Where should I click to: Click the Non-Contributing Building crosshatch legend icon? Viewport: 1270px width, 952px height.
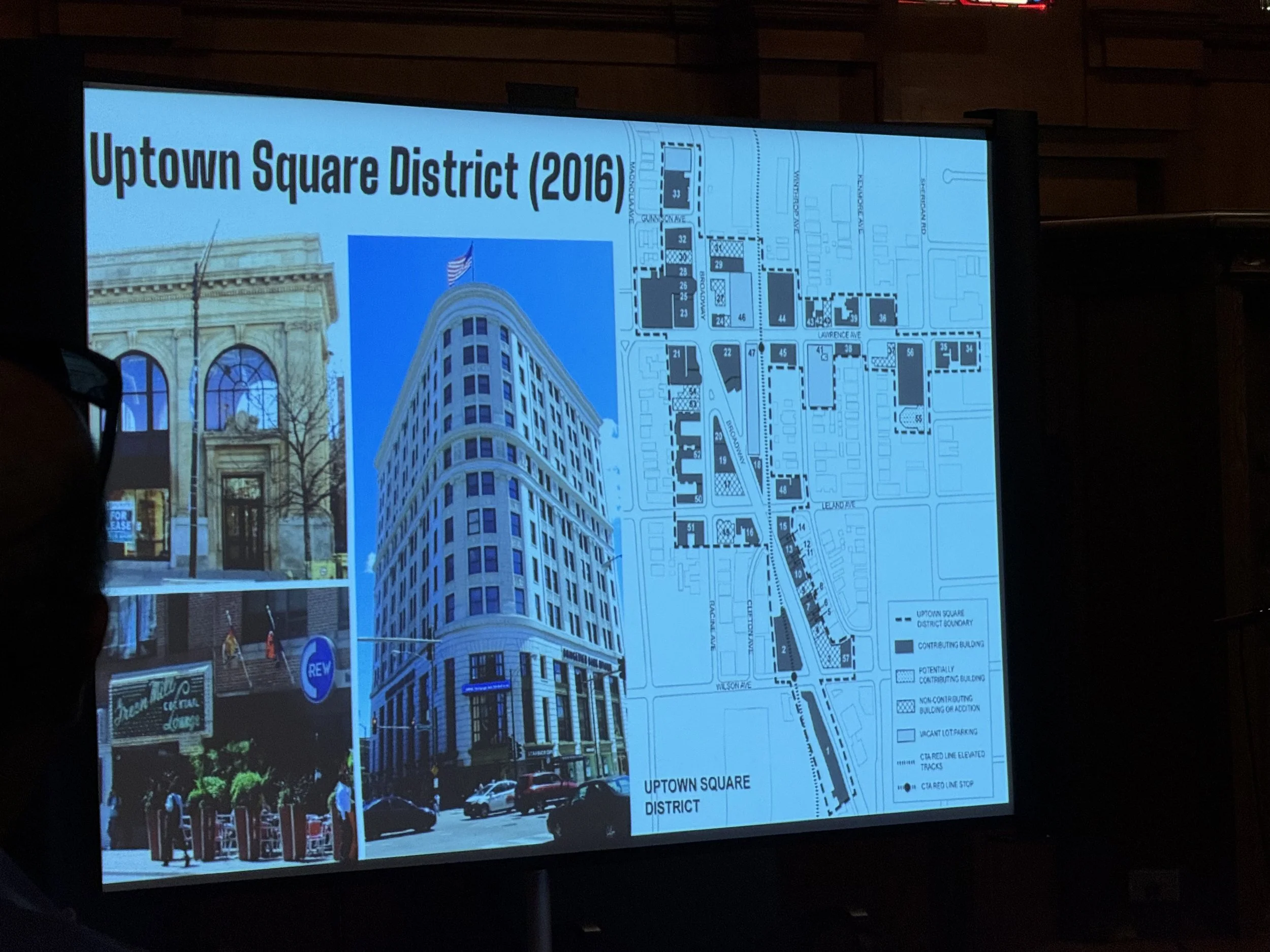[905, 705]
